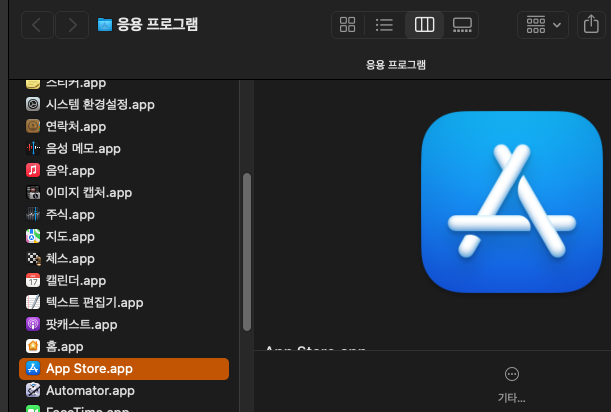This screenshot has height=412, width=611.
Task: Select the text 이미지 캡처.app
Action: point(89,193)
